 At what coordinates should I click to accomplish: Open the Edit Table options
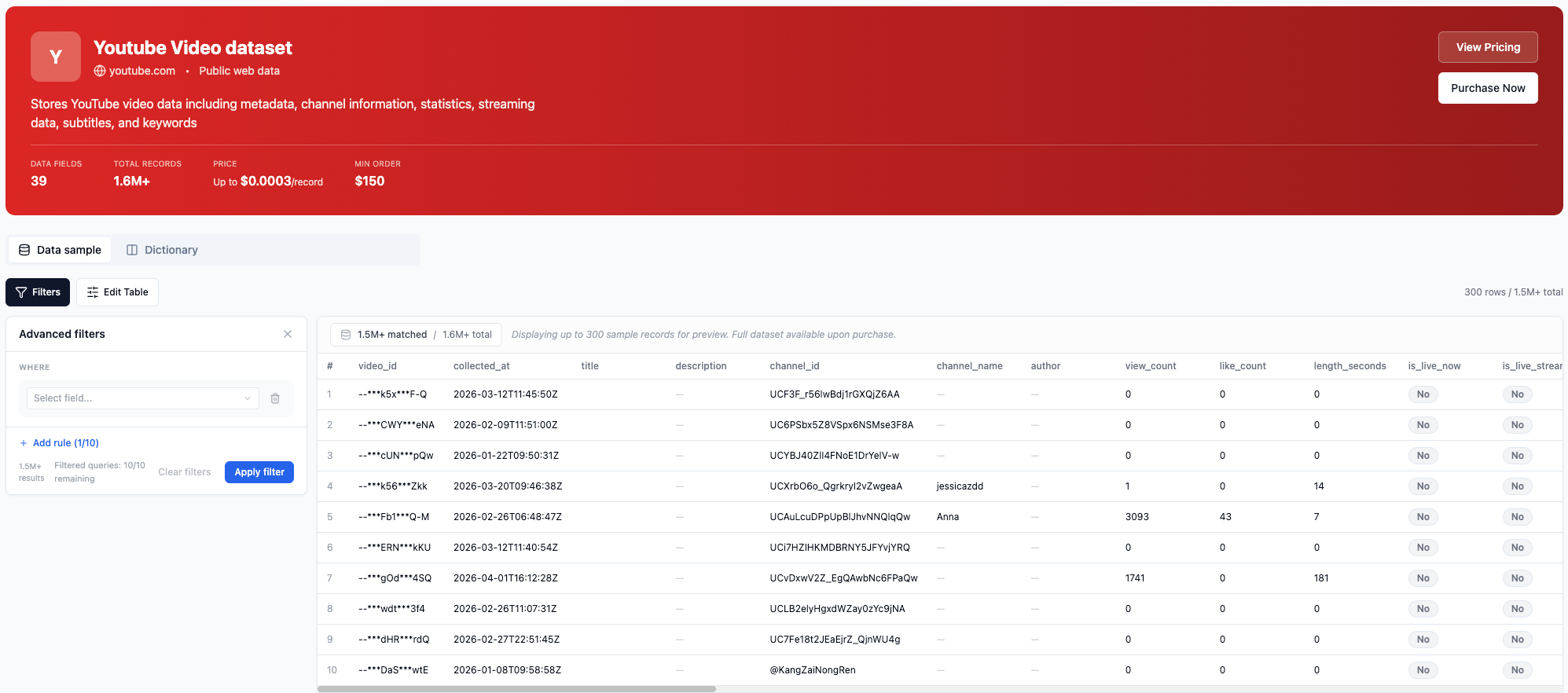point(117,292)
